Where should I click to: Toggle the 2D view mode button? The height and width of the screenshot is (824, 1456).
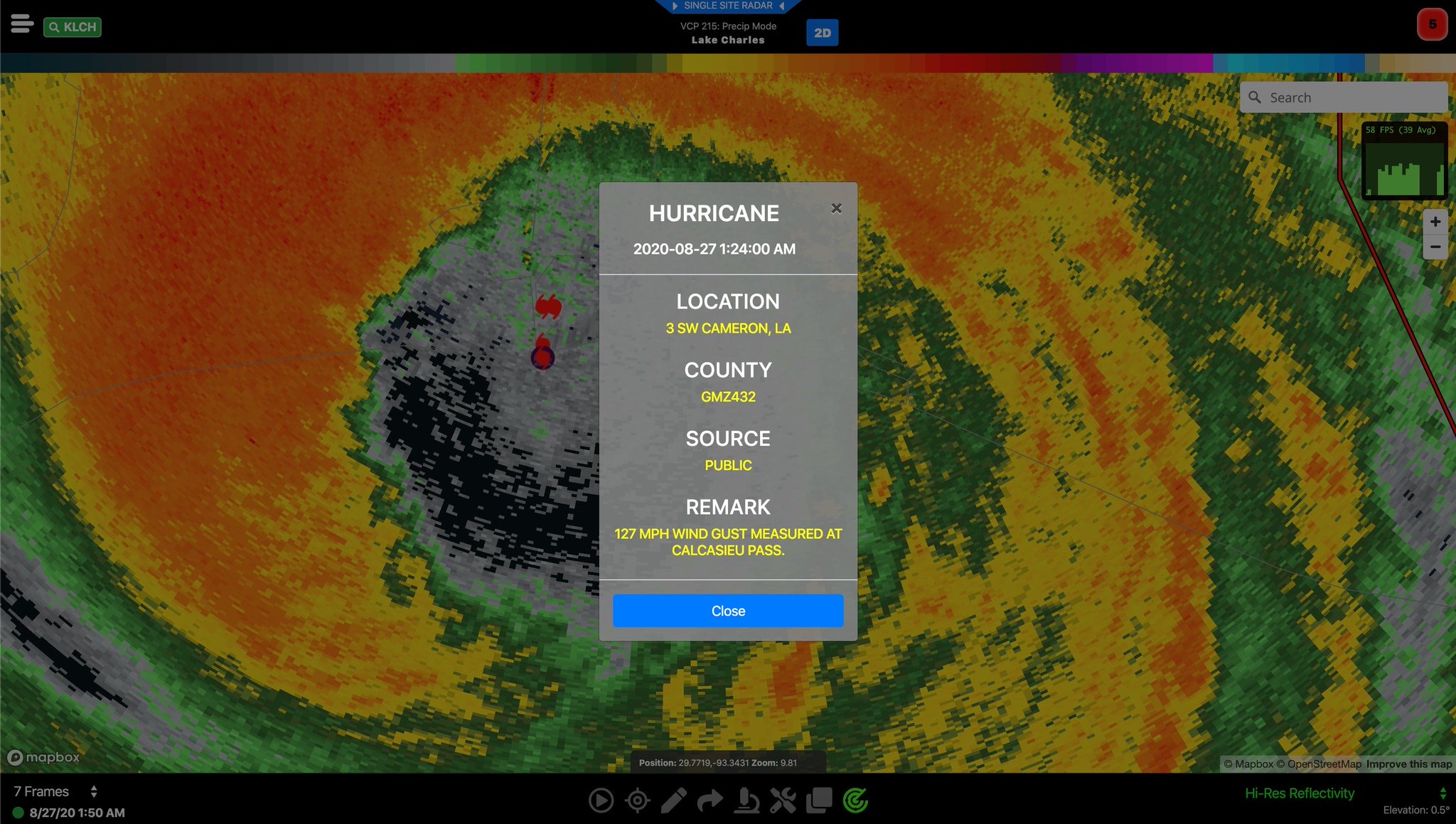pyautogui.click(x=822, y=33)
